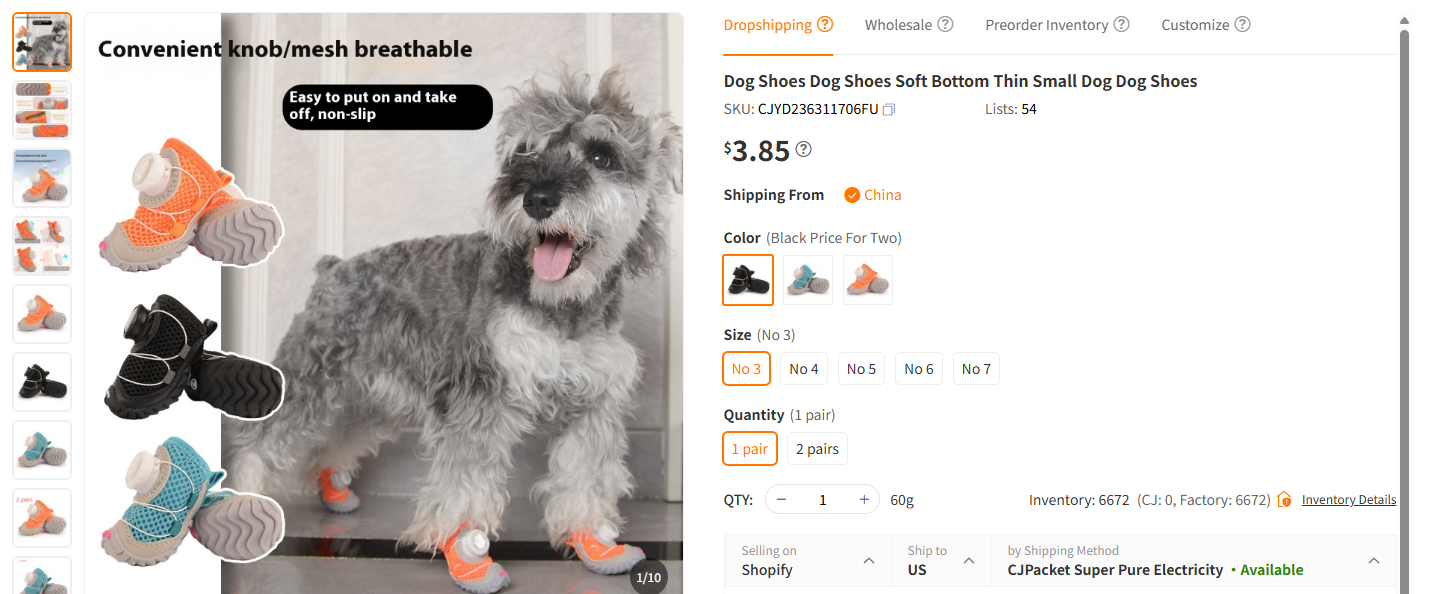Collapse the Selling on Shopify selector
This screenshot has width=1430, height=594.
point(866,560)
